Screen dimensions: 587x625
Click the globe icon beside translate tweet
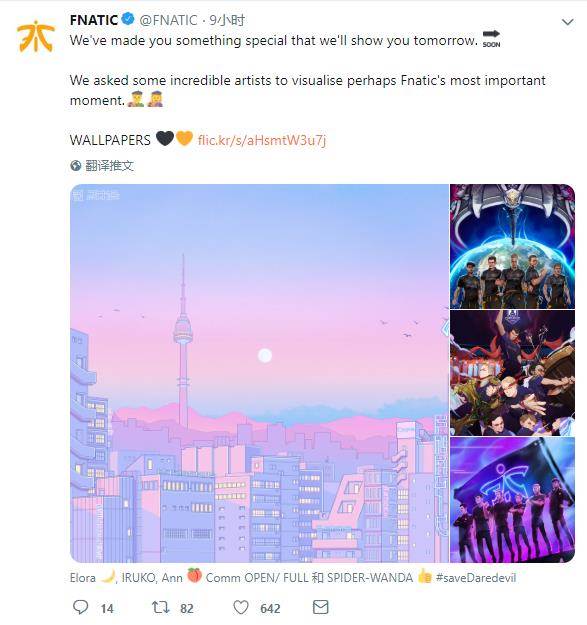[76, 165]
